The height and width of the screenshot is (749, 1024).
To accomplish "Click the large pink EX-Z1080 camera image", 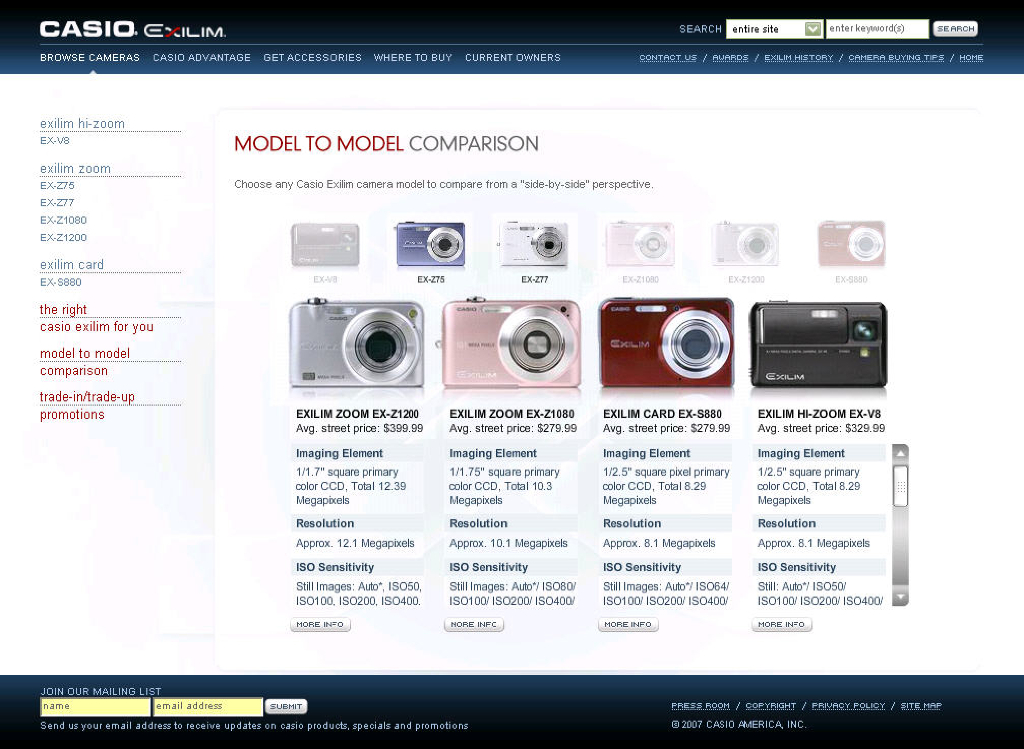I will point(511,343).
